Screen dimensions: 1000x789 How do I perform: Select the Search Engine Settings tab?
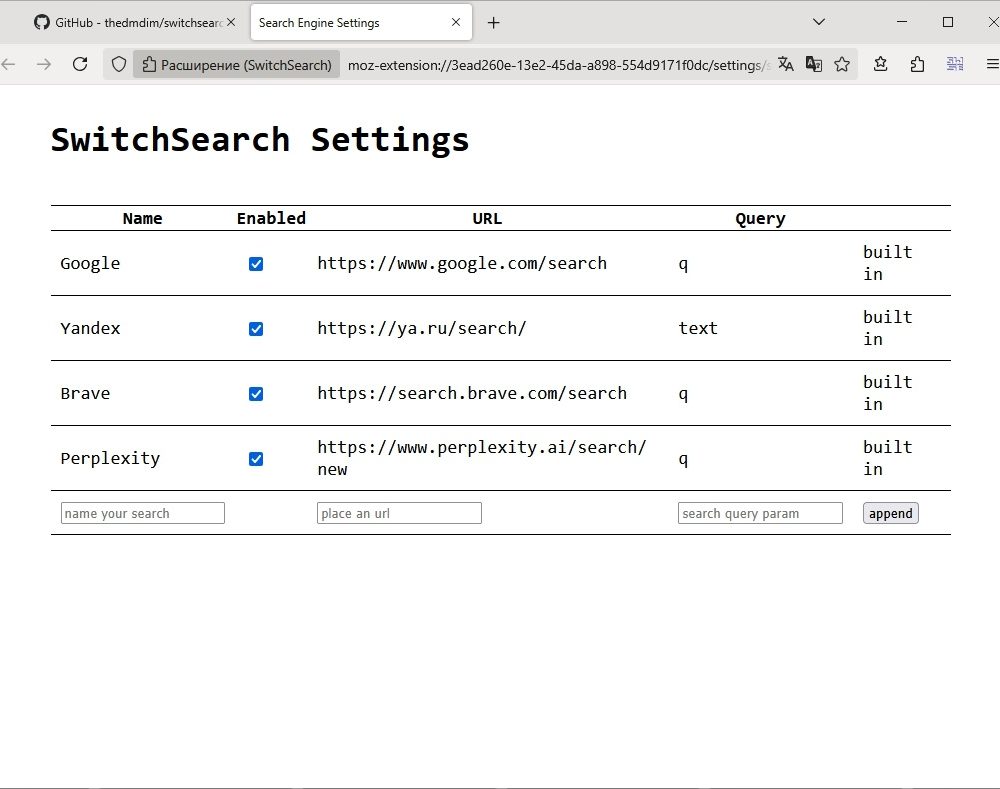361,22
